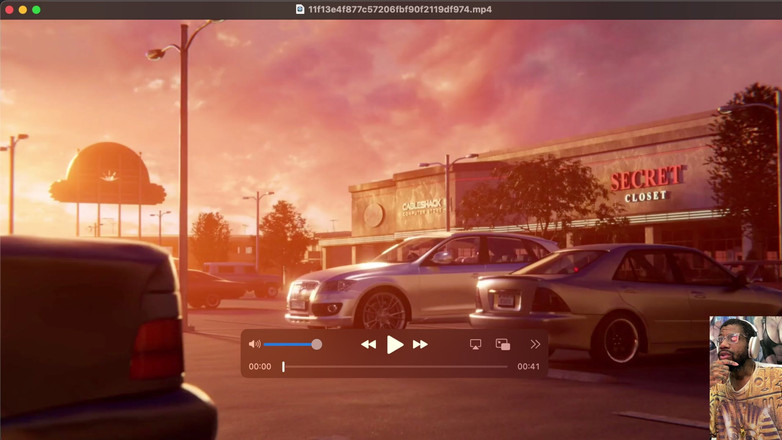
Task: Adjust the volume slider knob
Action: 317,344
